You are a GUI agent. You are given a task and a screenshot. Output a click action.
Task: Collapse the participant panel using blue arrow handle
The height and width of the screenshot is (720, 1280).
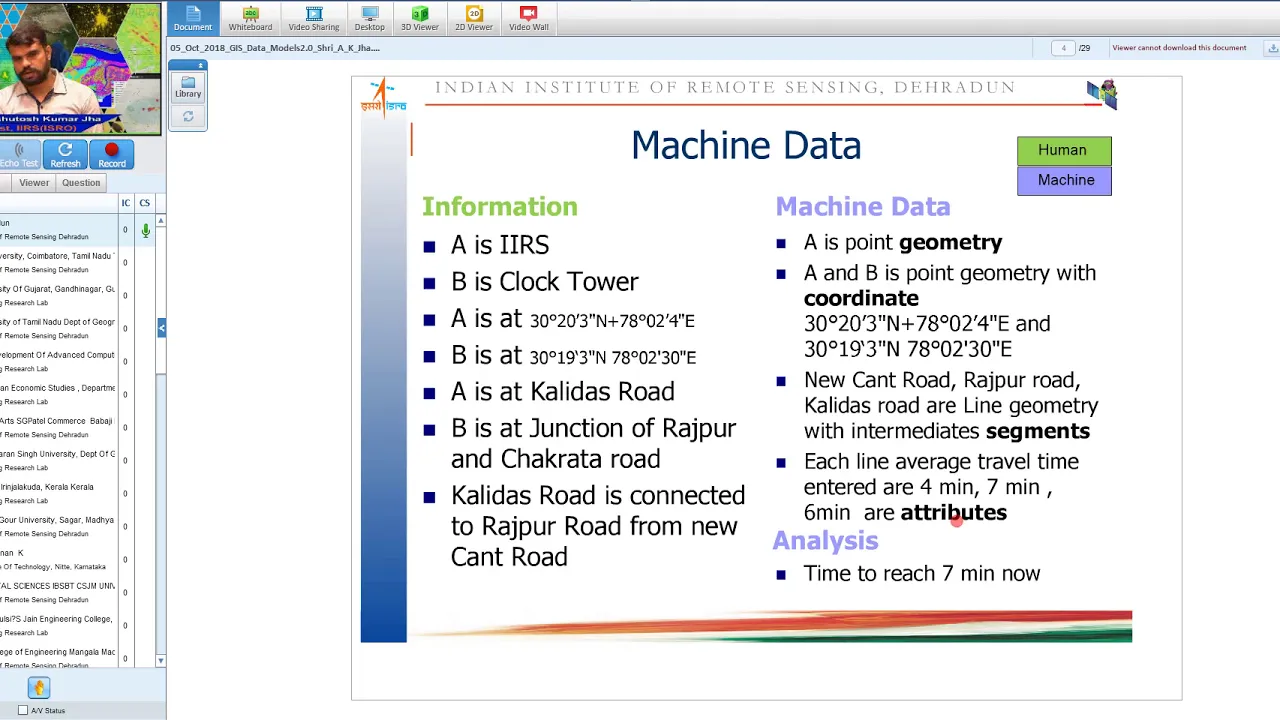pyautogui.click(x=161, y=328)
